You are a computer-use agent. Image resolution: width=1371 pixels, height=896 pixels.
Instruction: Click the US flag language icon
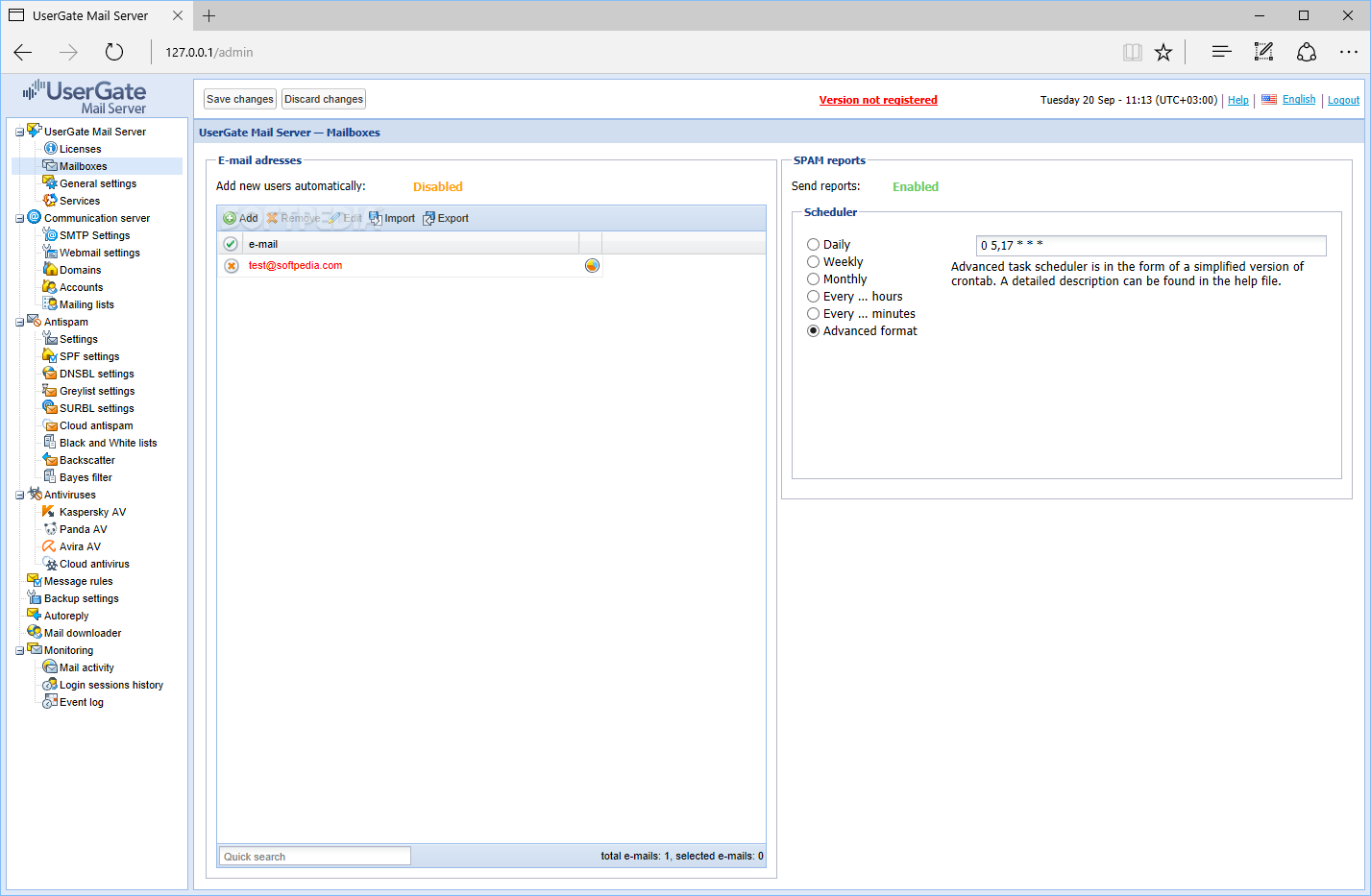click(x=1269, y=99)
